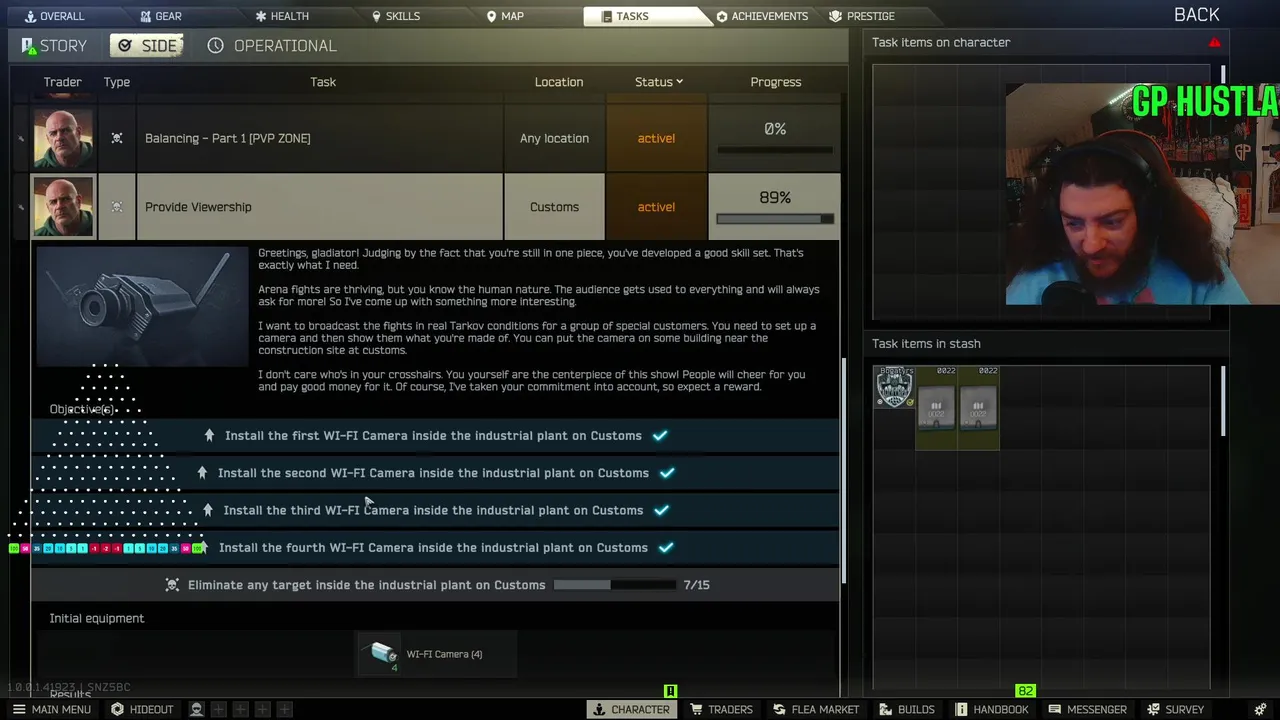Select the second 0022 item in stash
Image resolution: width=1280 pixels, height=720 pixels.
coord(978,407)
